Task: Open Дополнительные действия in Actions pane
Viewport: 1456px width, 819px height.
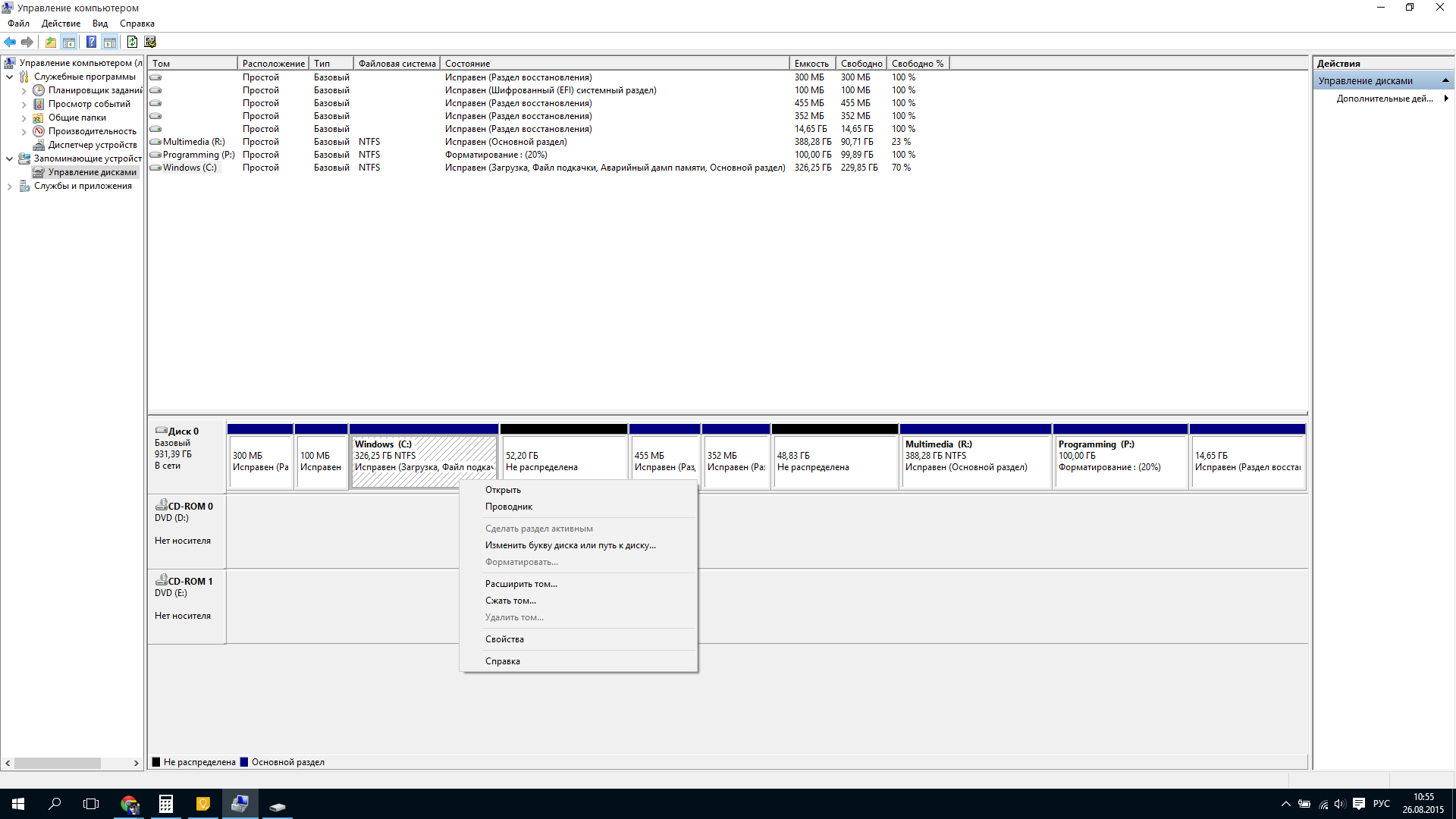Action: [x=1384, y=99]
